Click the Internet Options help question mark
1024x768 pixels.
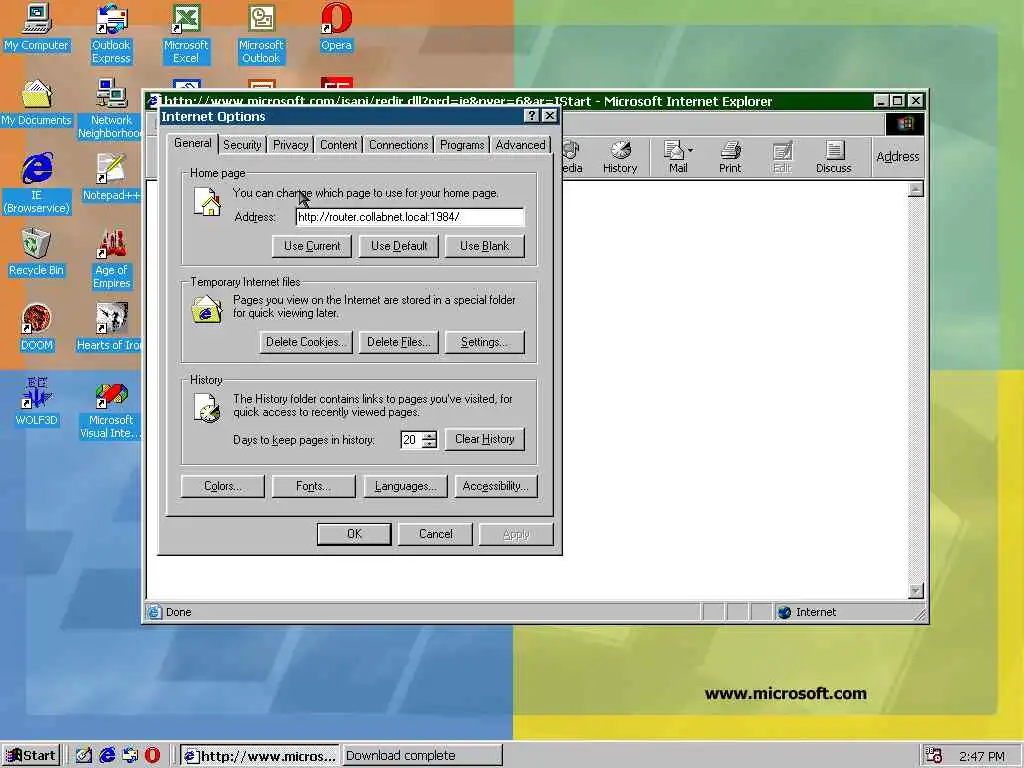coord(532,116)
